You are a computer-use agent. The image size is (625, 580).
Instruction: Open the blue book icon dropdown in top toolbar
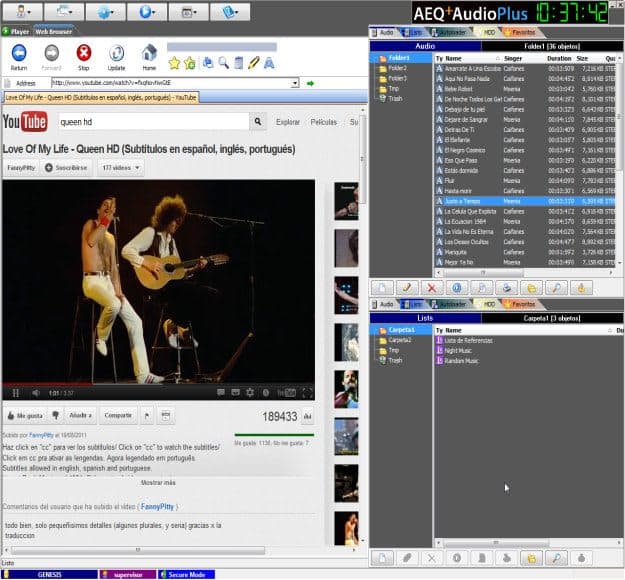pyautogui.click(x=230, y=12)
